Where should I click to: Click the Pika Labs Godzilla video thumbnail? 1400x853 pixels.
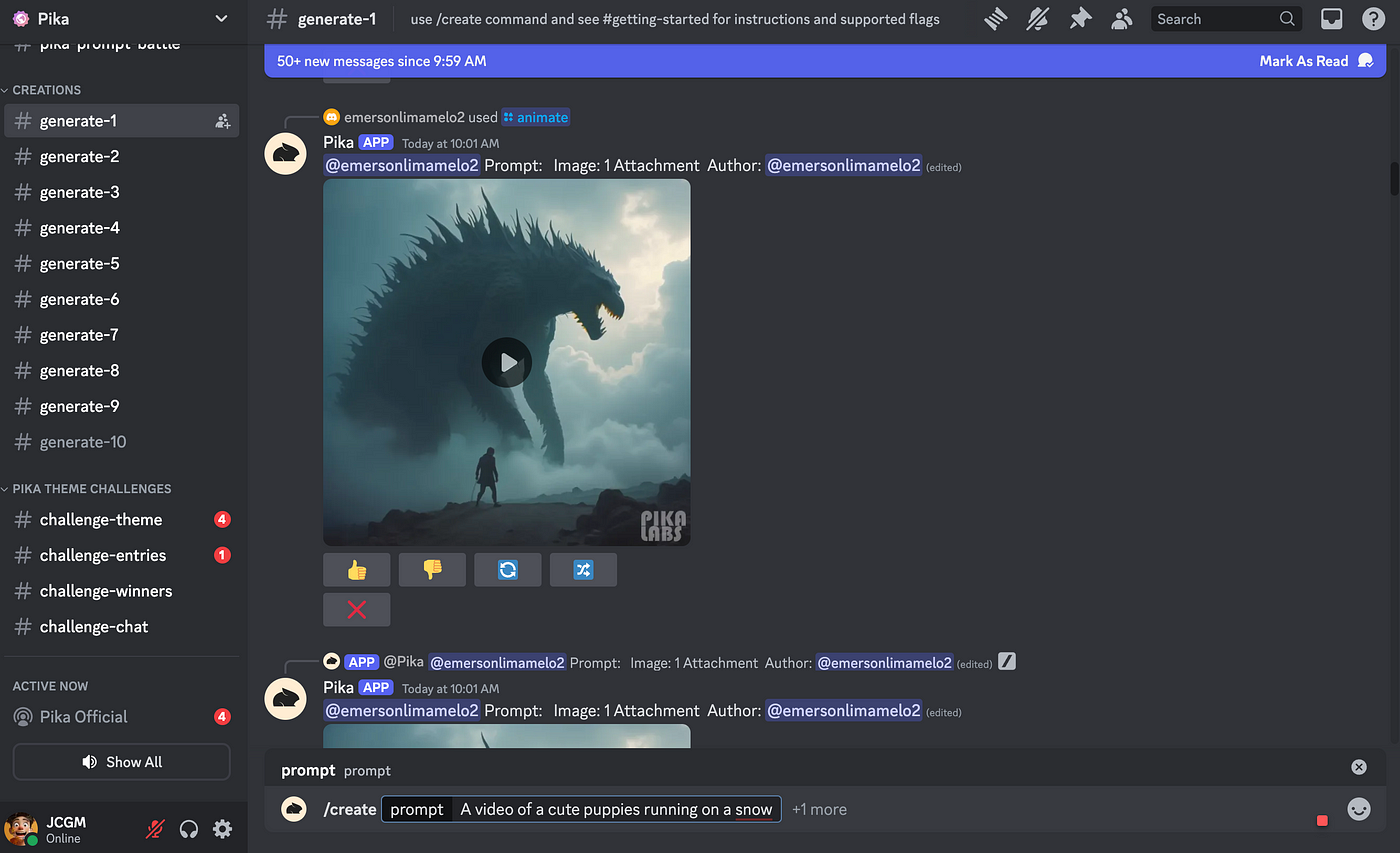(x=507, y=362)
